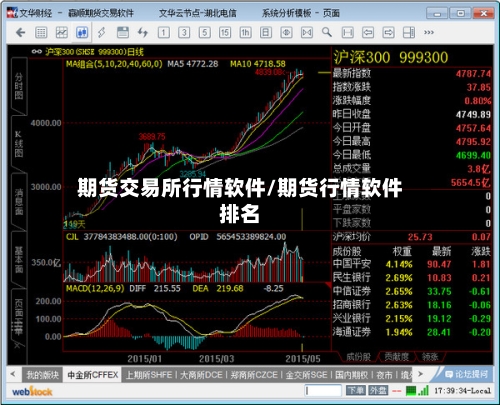Switch to 金交所SGE bottom tab
The height and width of the screenshot is (405, 500).
(306, 375)
